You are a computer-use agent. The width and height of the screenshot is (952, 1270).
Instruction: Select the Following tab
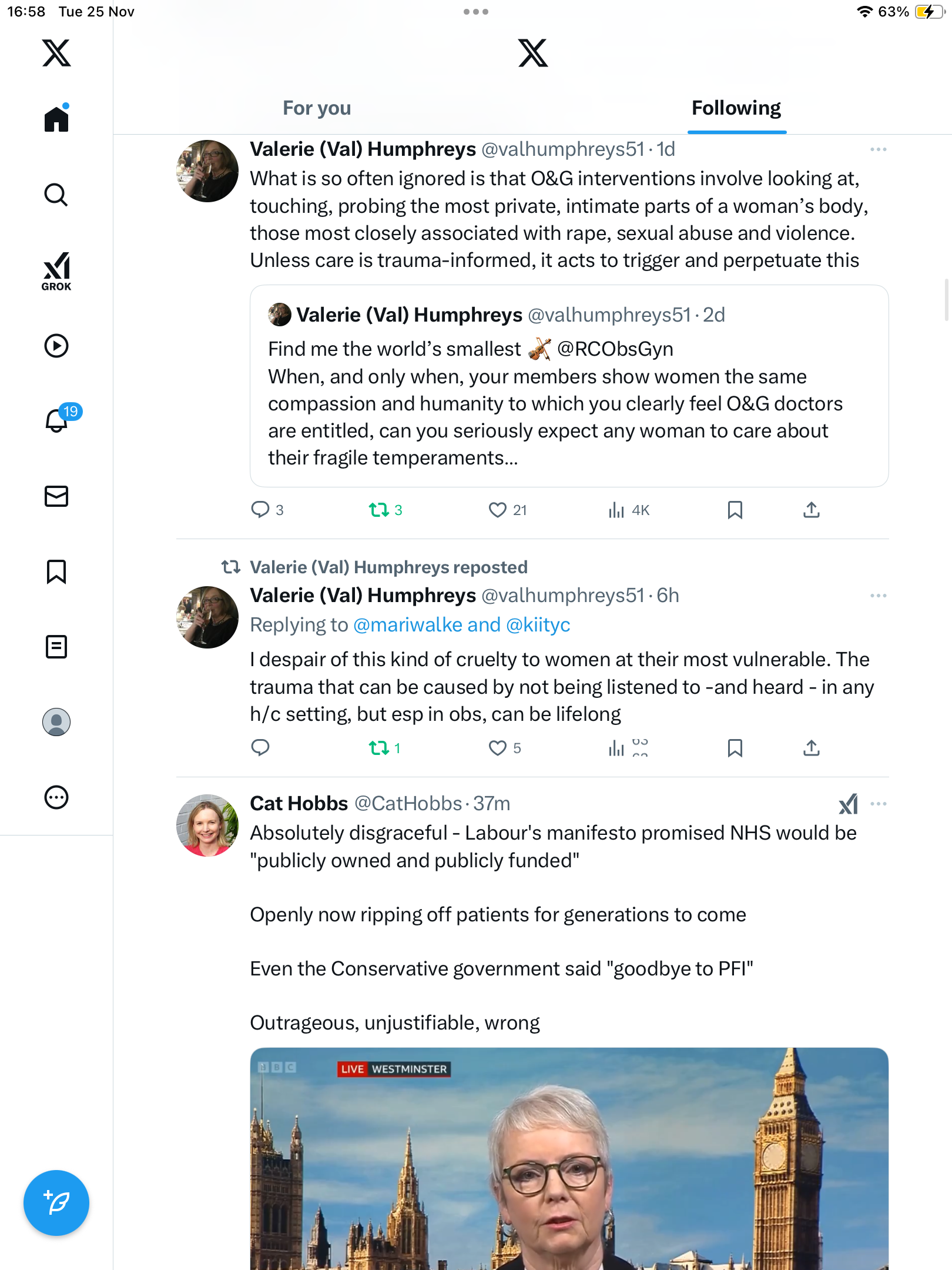tap(736, 108)
